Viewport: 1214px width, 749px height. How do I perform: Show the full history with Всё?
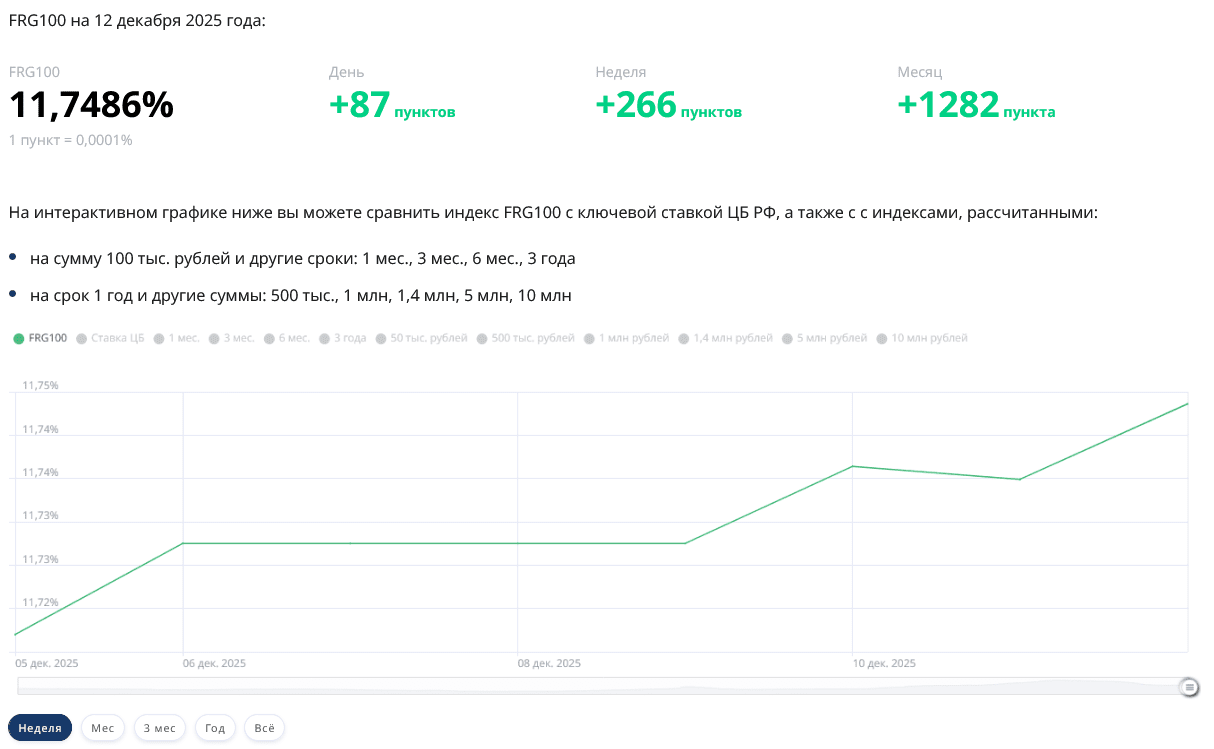coord(264,728)
